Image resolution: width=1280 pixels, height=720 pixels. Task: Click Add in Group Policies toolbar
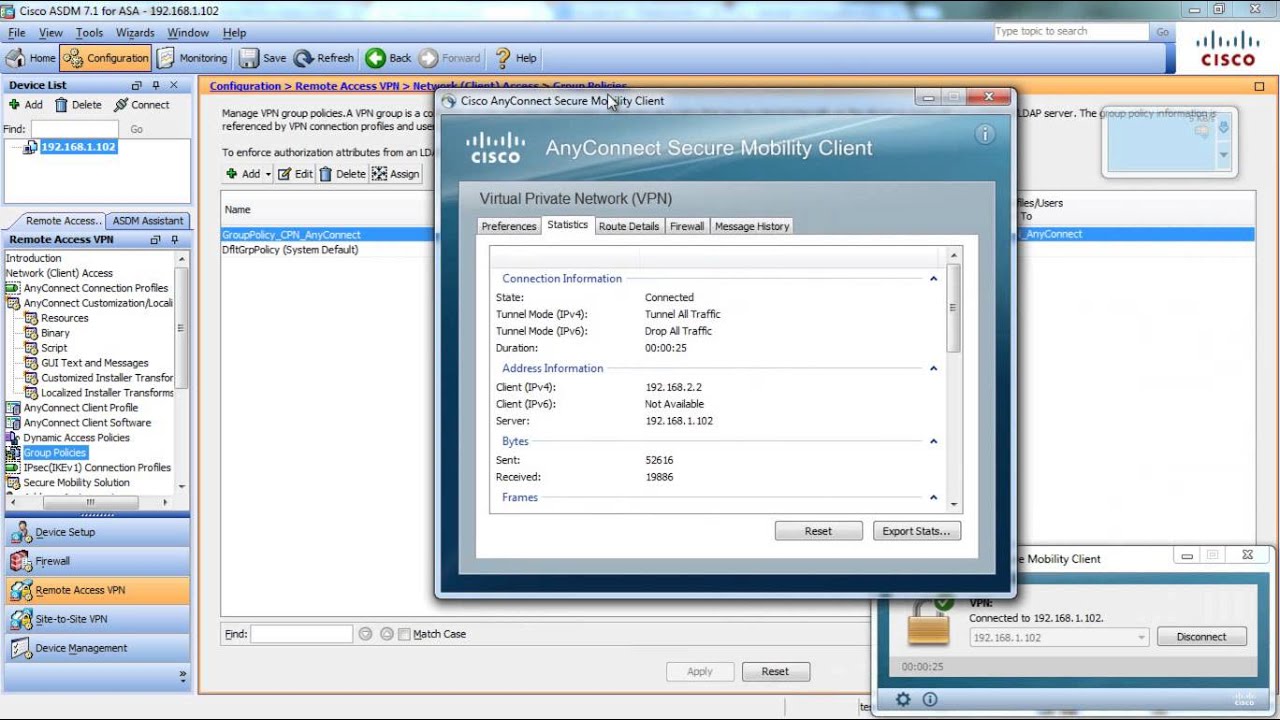pos(243,174)
